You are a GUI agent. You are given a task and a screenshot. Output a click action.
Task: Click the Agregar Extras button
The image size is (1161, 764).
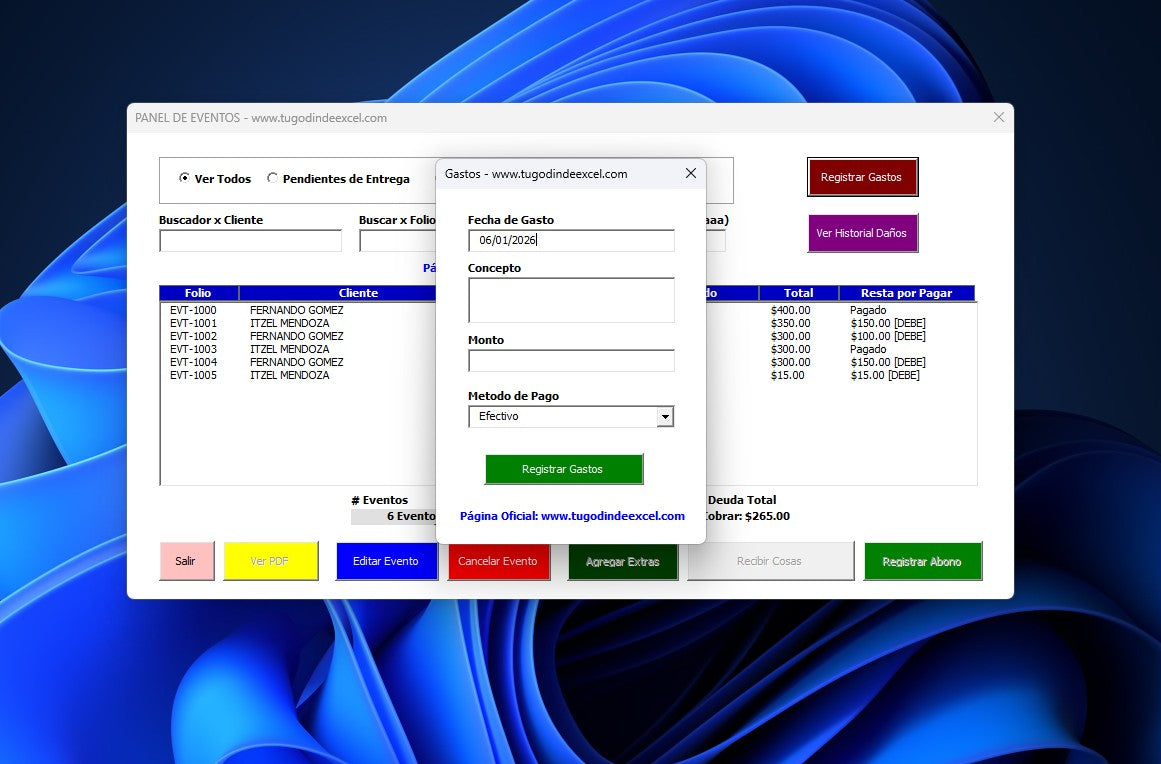click(x=622, y=561)
